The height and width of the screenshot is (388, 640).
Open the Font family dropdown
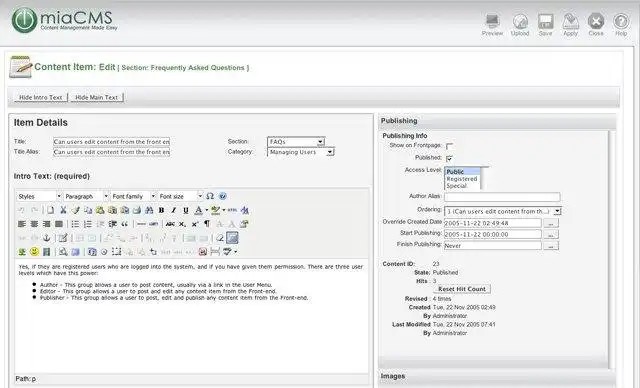point(133,196)
